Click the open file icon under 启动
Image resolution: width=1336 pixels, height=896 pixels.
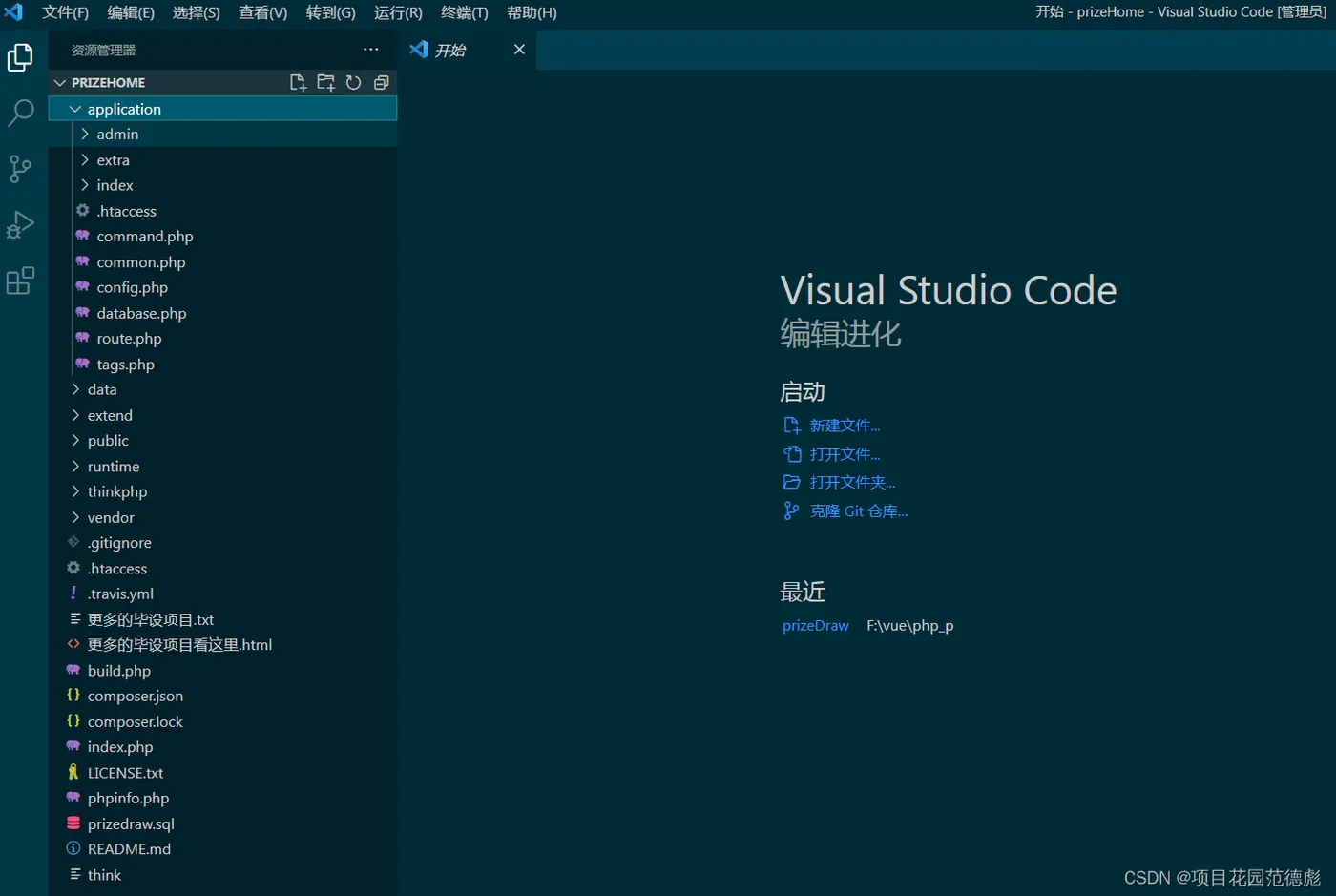791,454
